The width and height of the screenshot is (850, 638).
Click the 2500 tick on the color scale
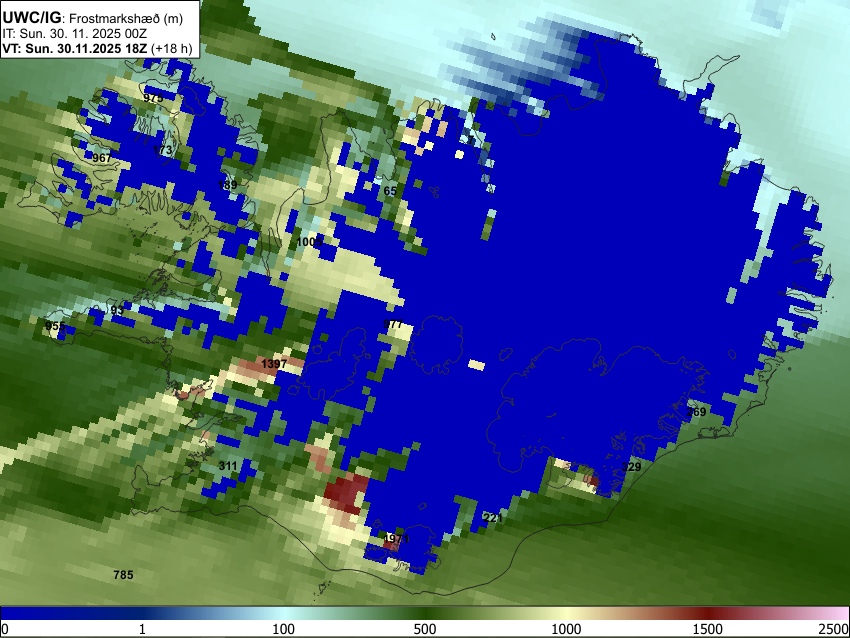click(834, 629)
